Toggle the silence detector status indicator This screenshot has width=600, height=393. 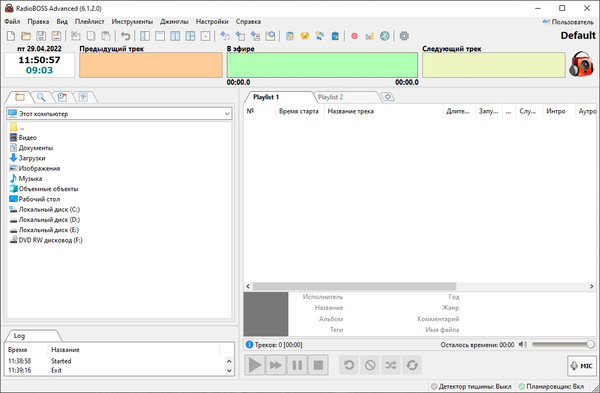(471, 386)
